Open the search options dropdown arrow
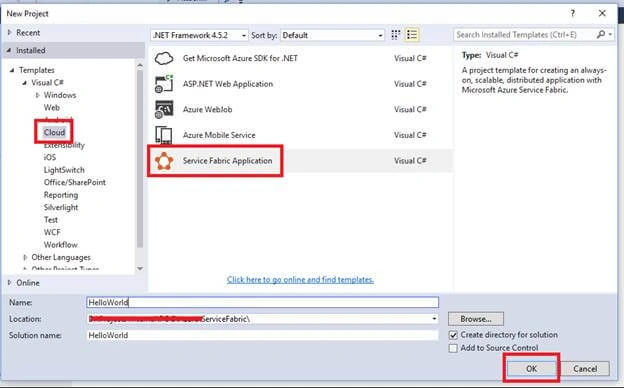Image resolution: width=624 pixels, height=388 pixels. coord(610,35)
